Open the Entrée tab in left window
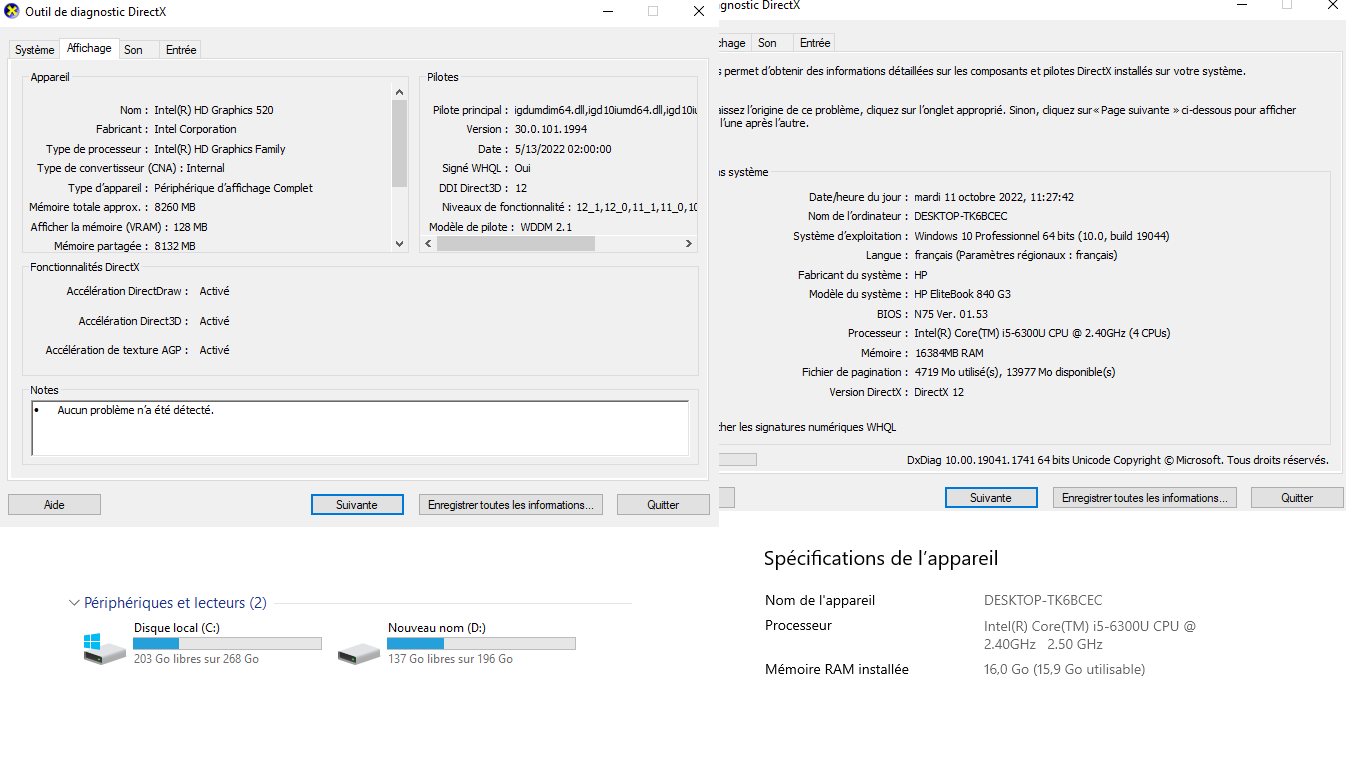This screenshot has height=768, width=1366. point(181,50)
